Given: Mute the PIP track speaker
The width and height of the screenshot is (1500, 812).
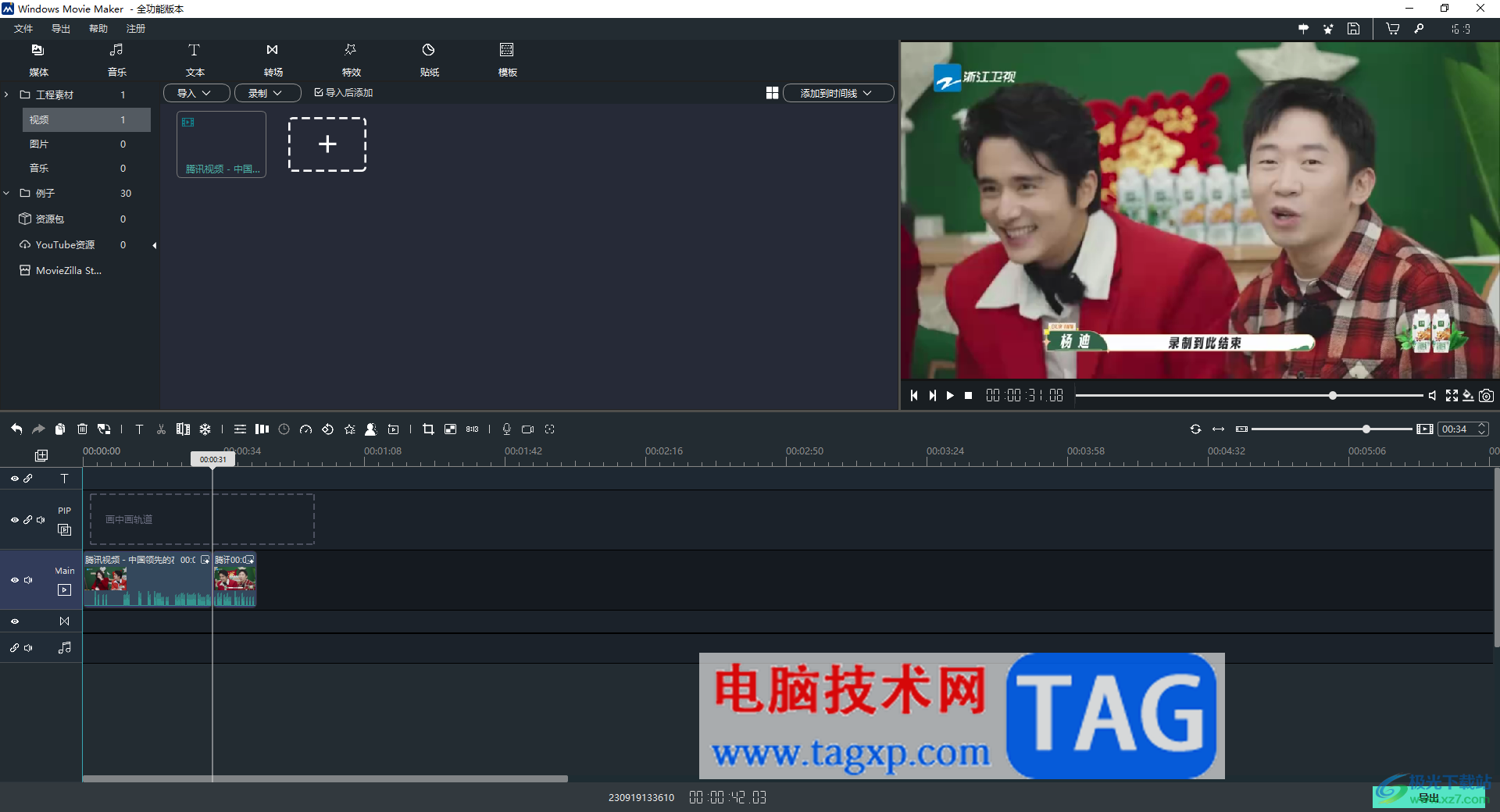Looking at the screenshot, I should (41, 519).
